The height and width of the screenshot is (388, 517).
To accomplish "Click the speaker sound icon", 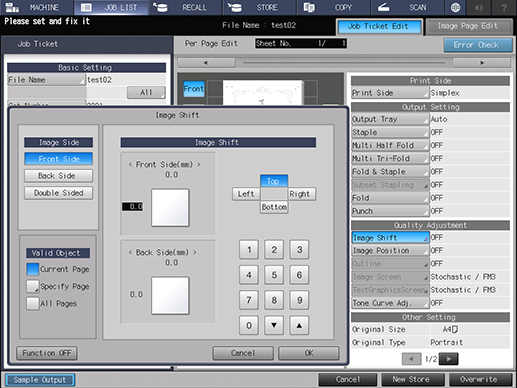I will pos(479,7).
